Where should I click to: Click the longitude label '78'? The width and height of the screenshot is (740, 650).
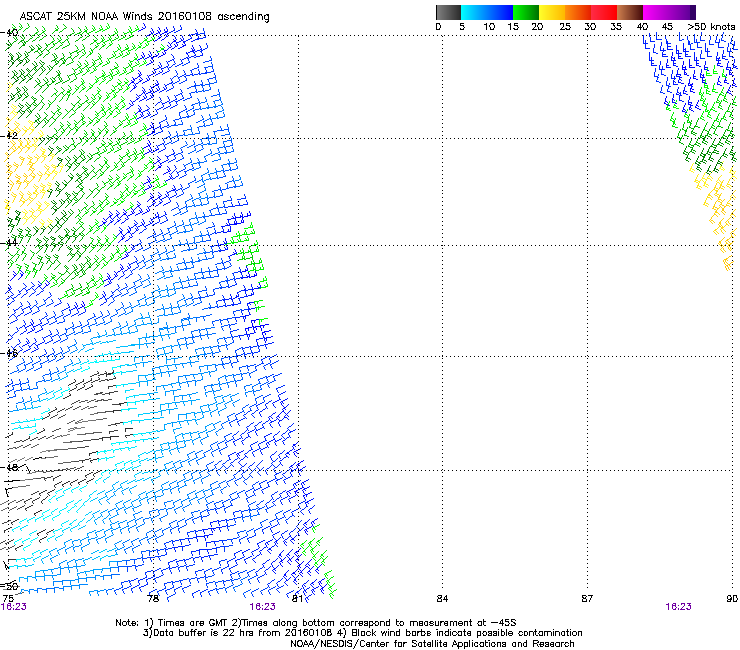(153, 599)
